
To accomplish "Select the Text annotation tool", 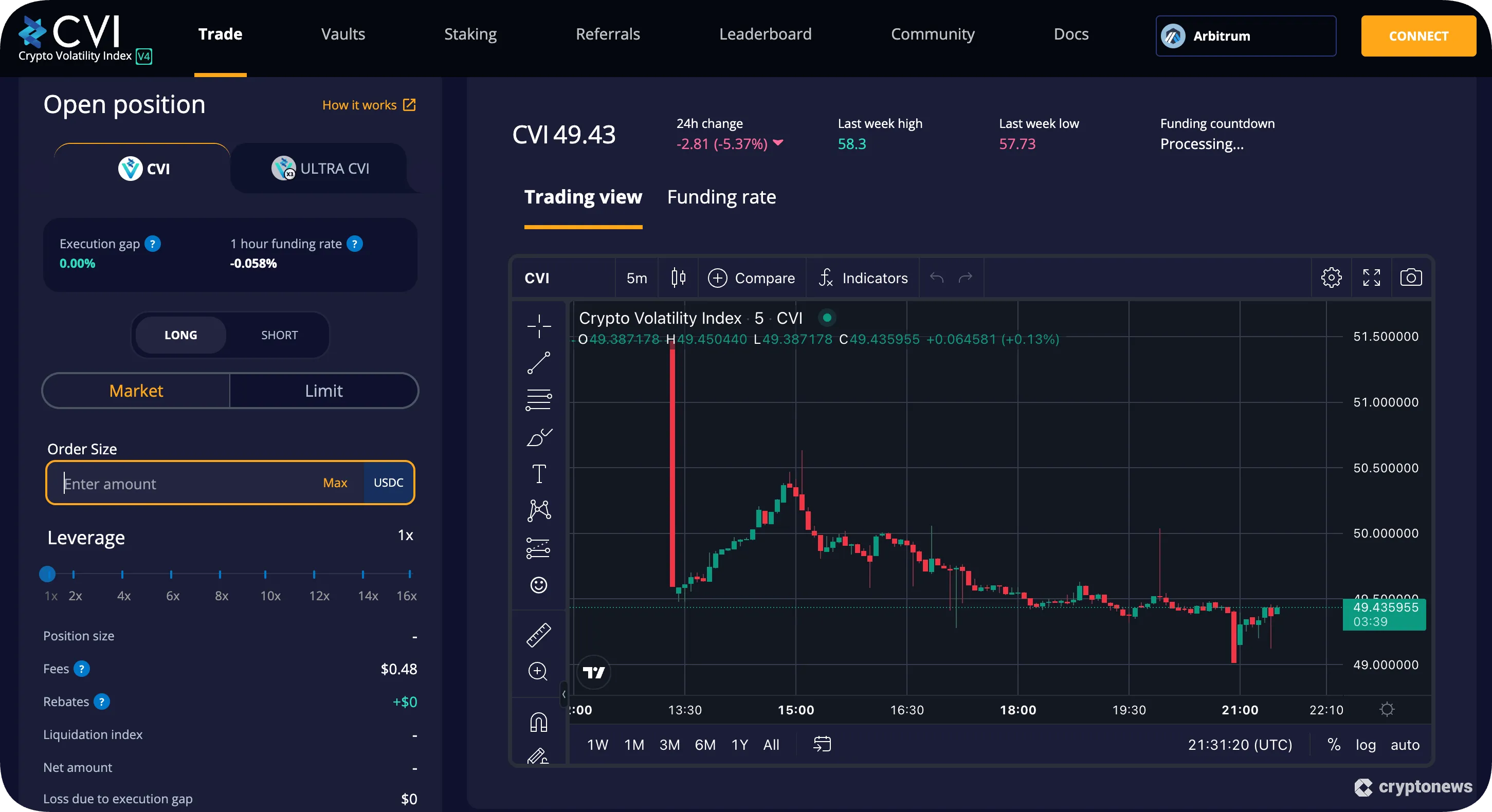I will tap(539, 473).
